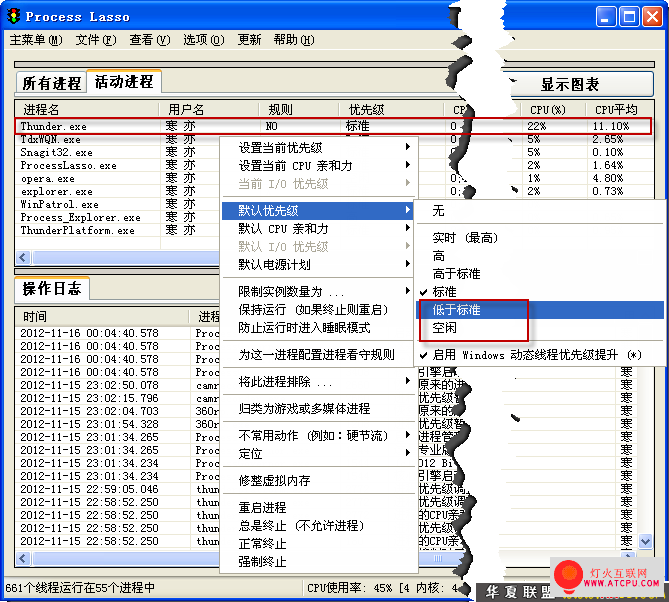
Task: Expand the 定位 submenu
Action: 317,454
